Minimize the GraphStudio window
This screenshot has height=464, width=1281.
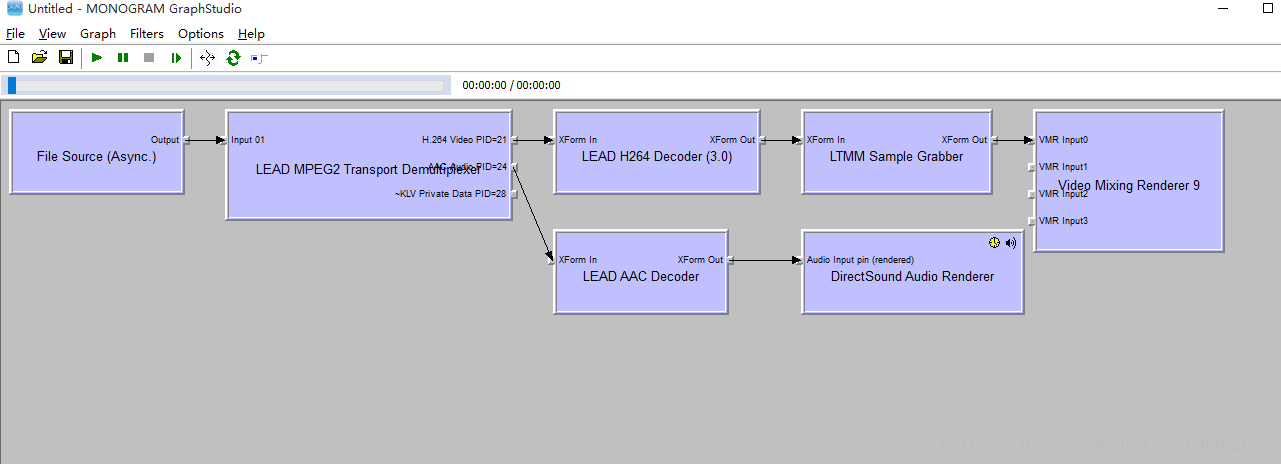pos(1225,9)
